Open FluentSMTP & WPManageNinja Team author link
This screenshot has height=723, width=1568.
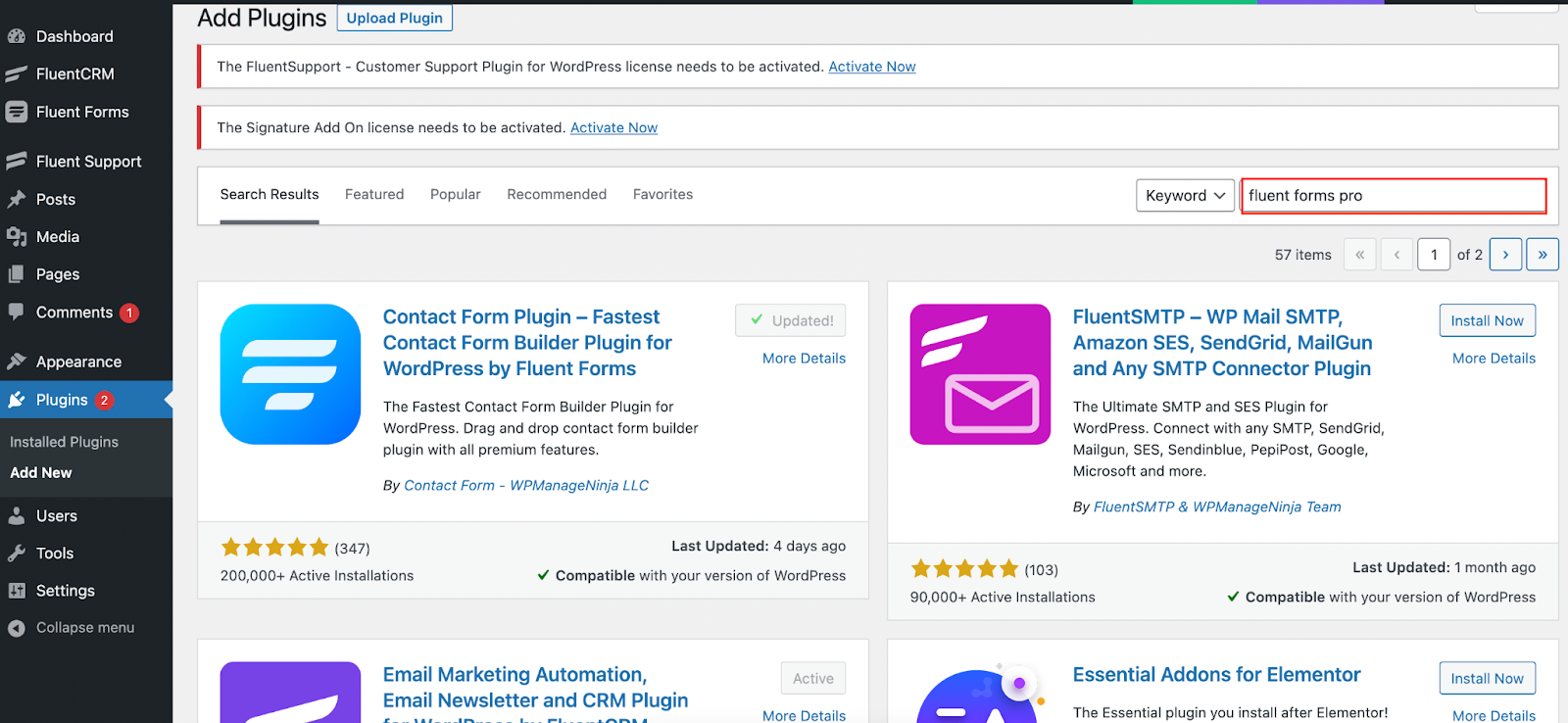click(1217, 507)
